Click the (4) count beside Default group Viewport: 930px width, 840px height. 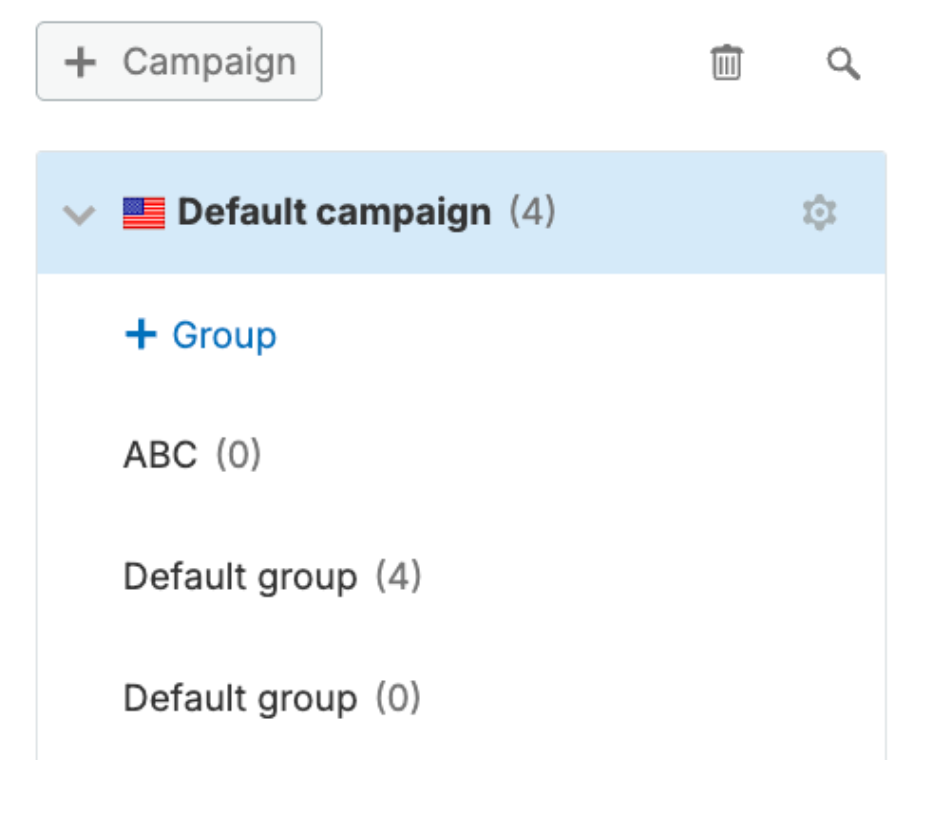(x=398, y=577)
